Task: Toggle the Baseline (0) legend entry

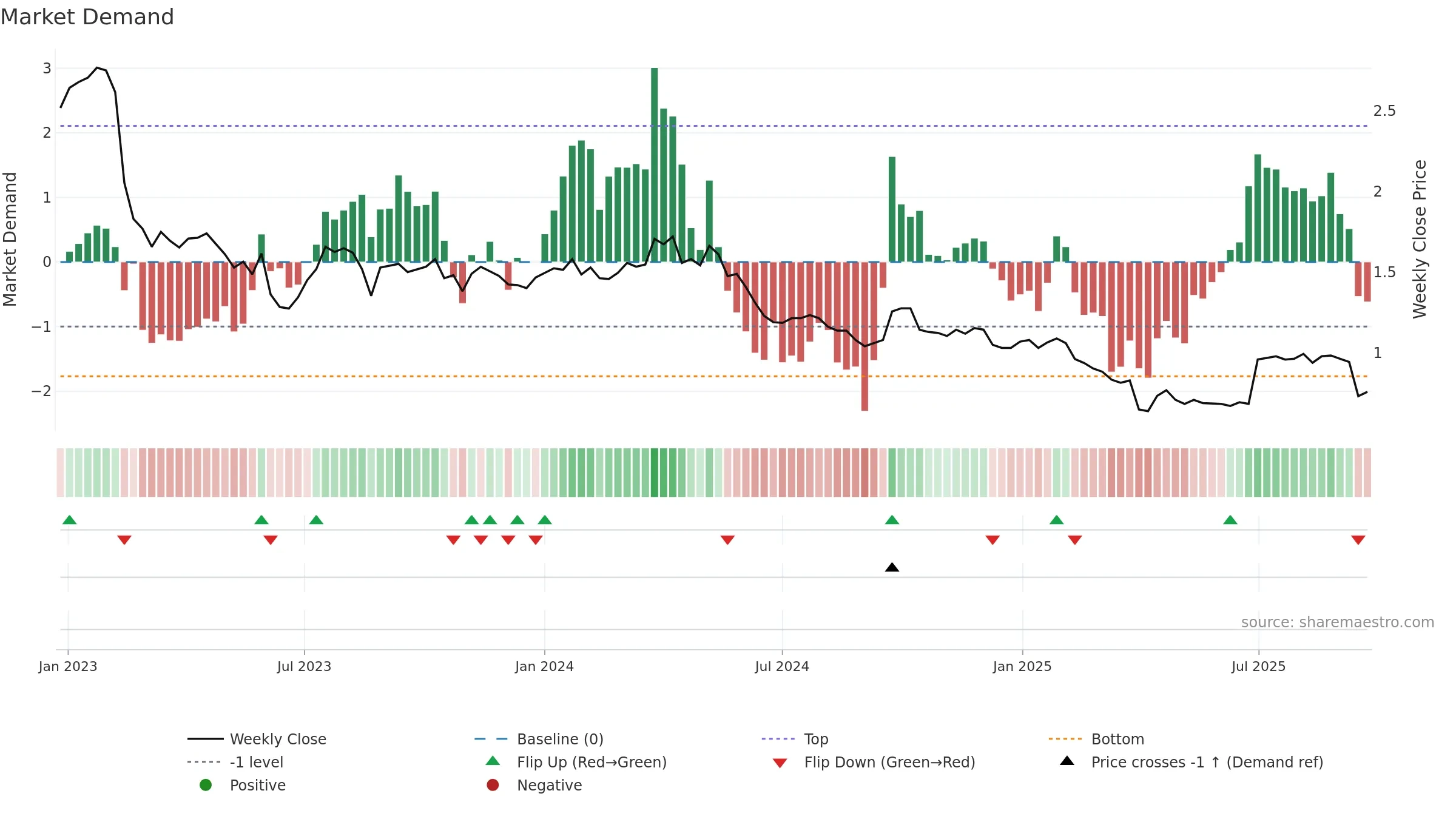Action: click(x=539, y=739)
